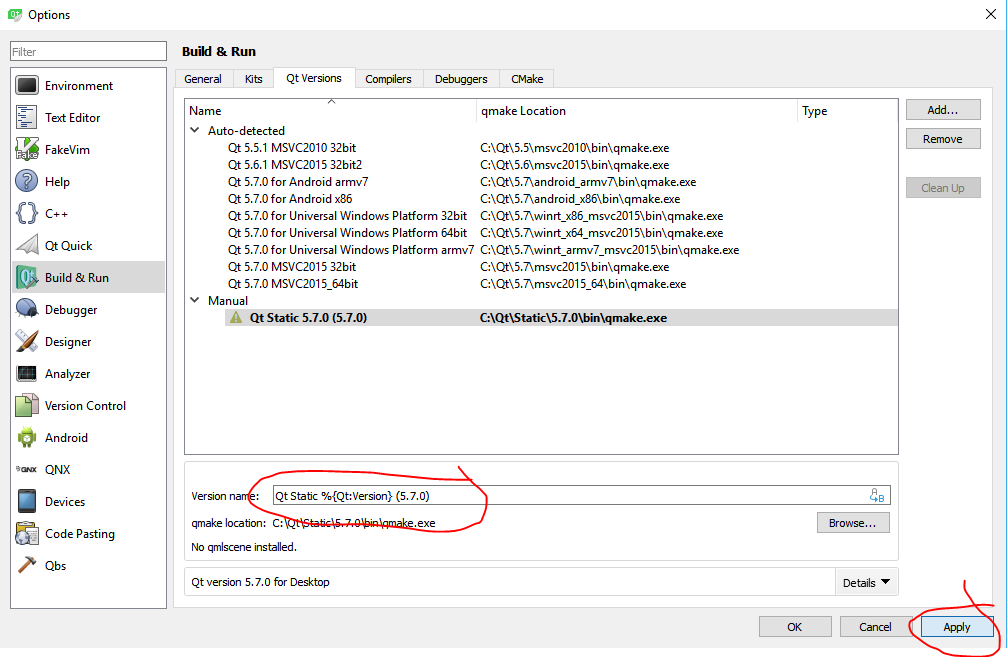Open the Analyzer icon
Viewport: 1007px width, 657px height.
tap(26, 373)
